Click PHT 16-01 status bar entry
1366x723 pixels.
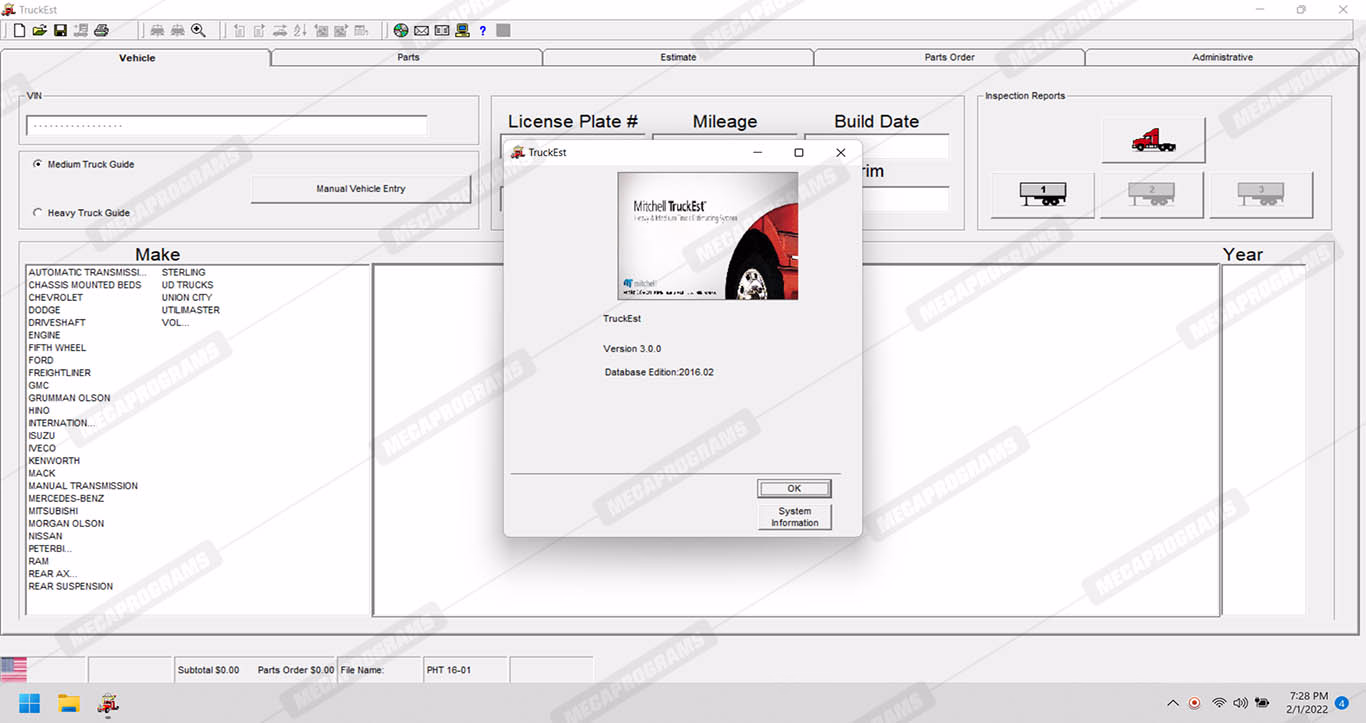[448, 670]
